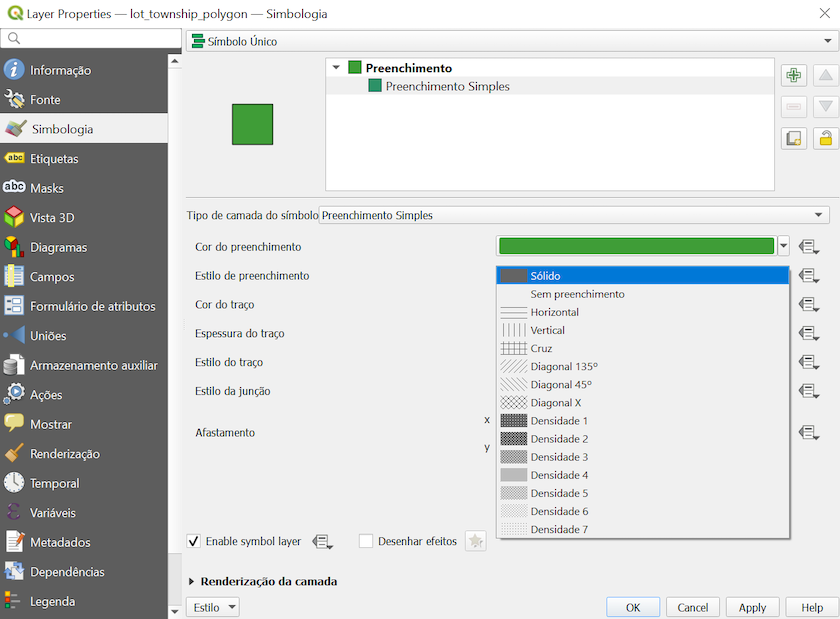The width and height of the screenshot is (840, 619).
Task: Open data-defined override for Espessura do traço
Action: click(809, 333)
